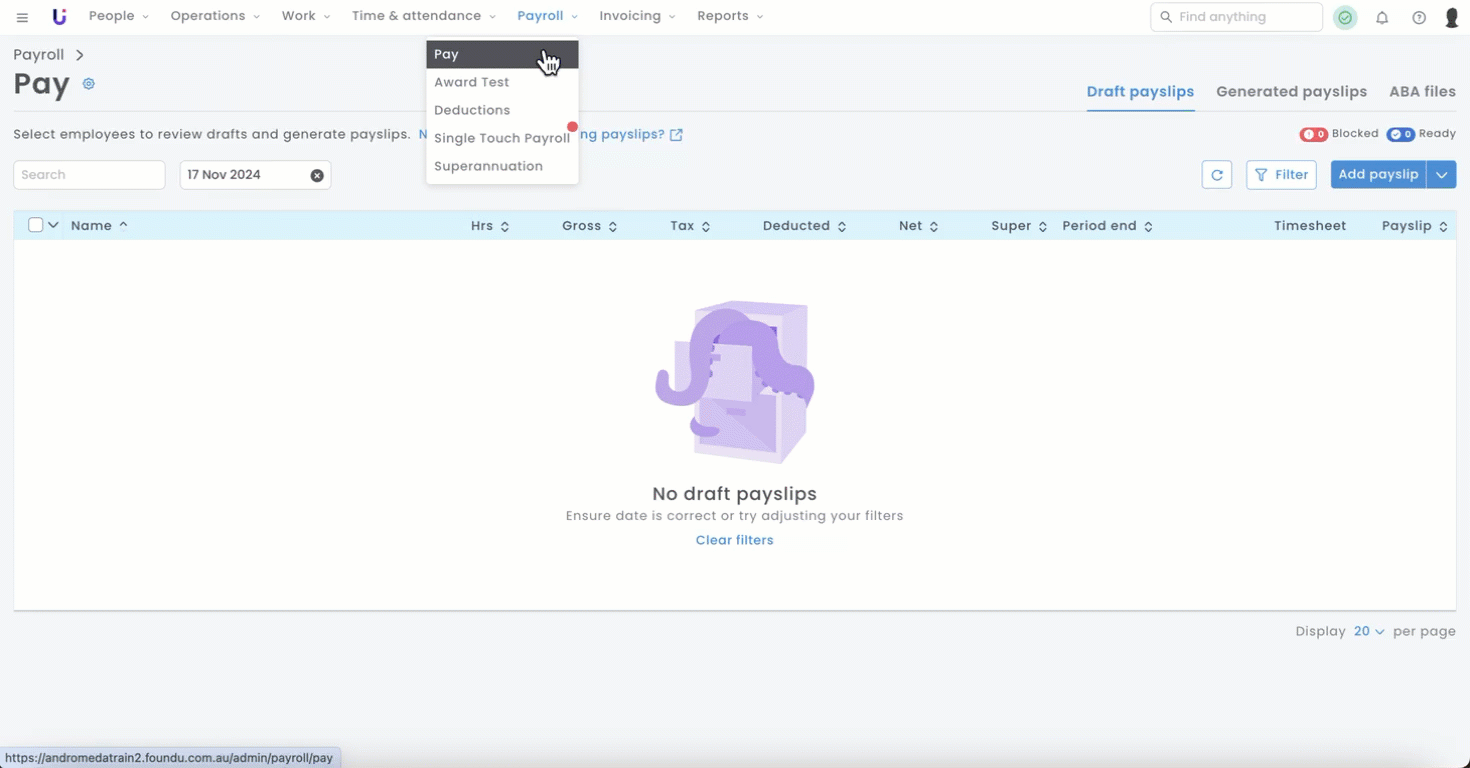The width and height of the screenshot is (1470, 768).
Task: Click the Clear filters link
Action: point(734,540)
